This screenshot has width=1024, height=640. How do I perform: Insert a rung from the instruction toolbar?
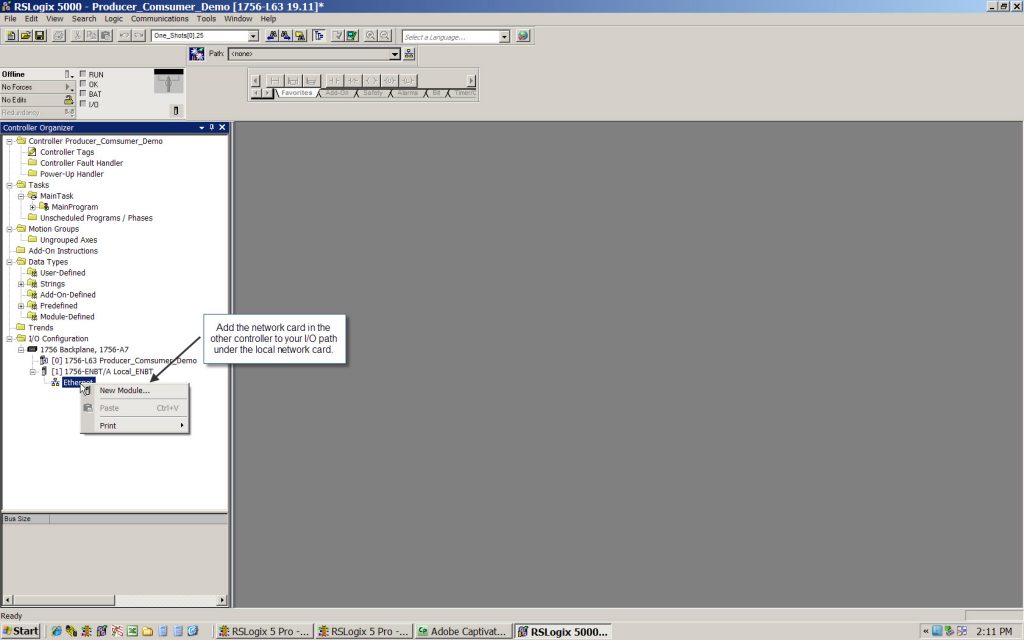coord(275,81)
